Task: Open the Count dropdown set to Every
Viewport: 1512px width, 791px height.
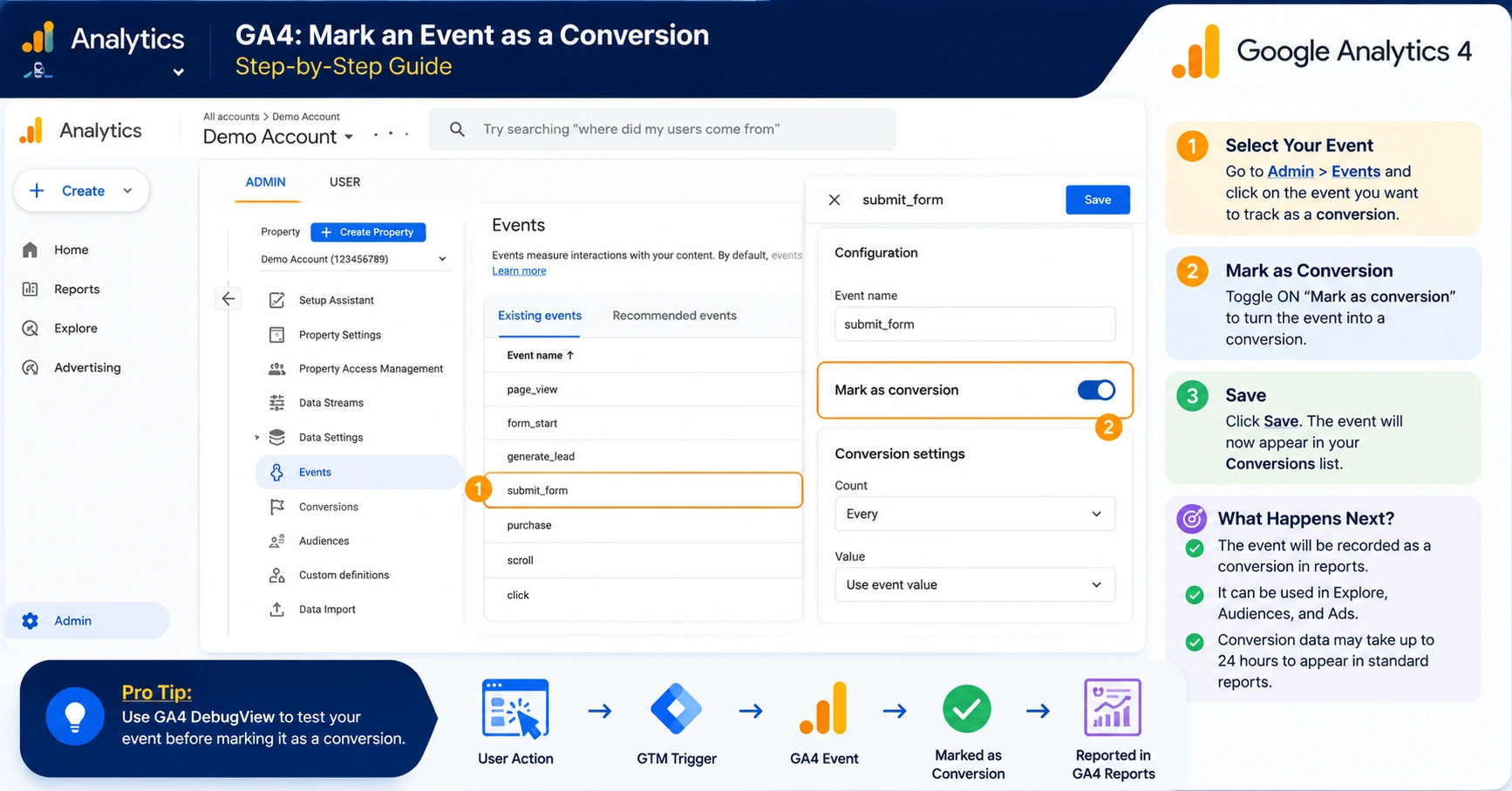Action: 975,514
